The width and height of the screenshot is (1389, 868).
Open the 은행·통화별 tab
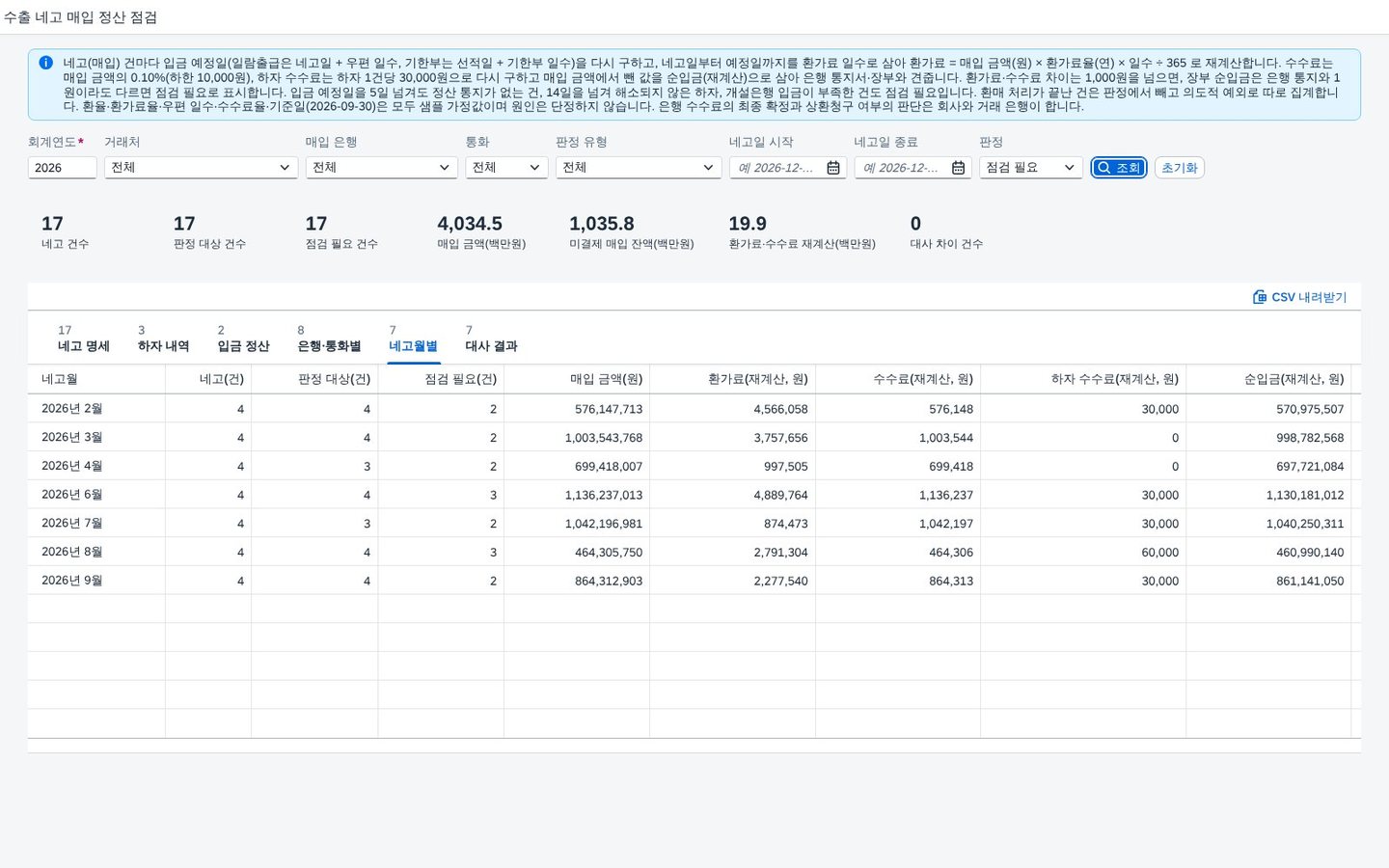[x=329, y=339]
